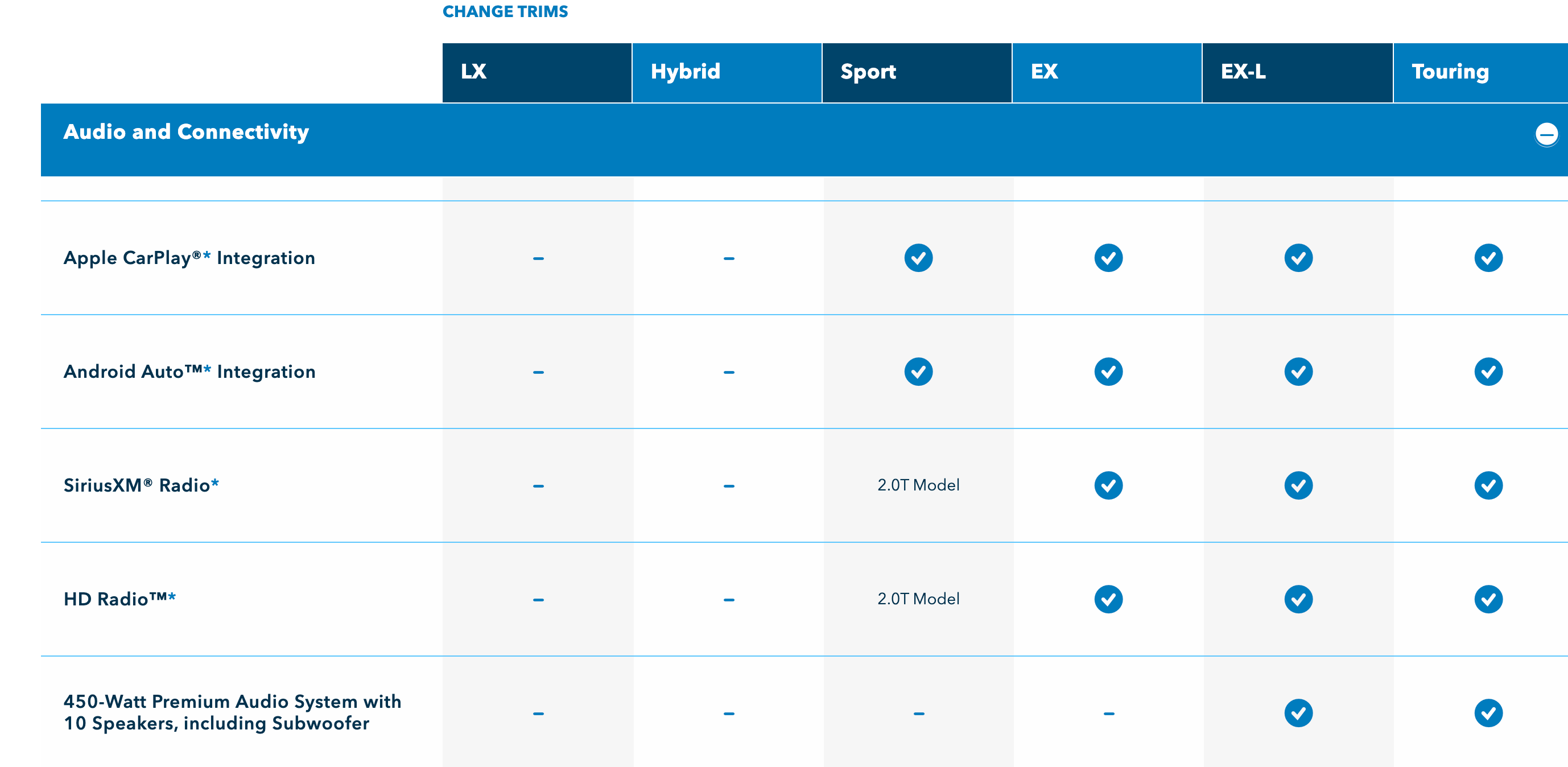Click 450-Watt Premium Audio dash for Hybrid

point(729,714)
